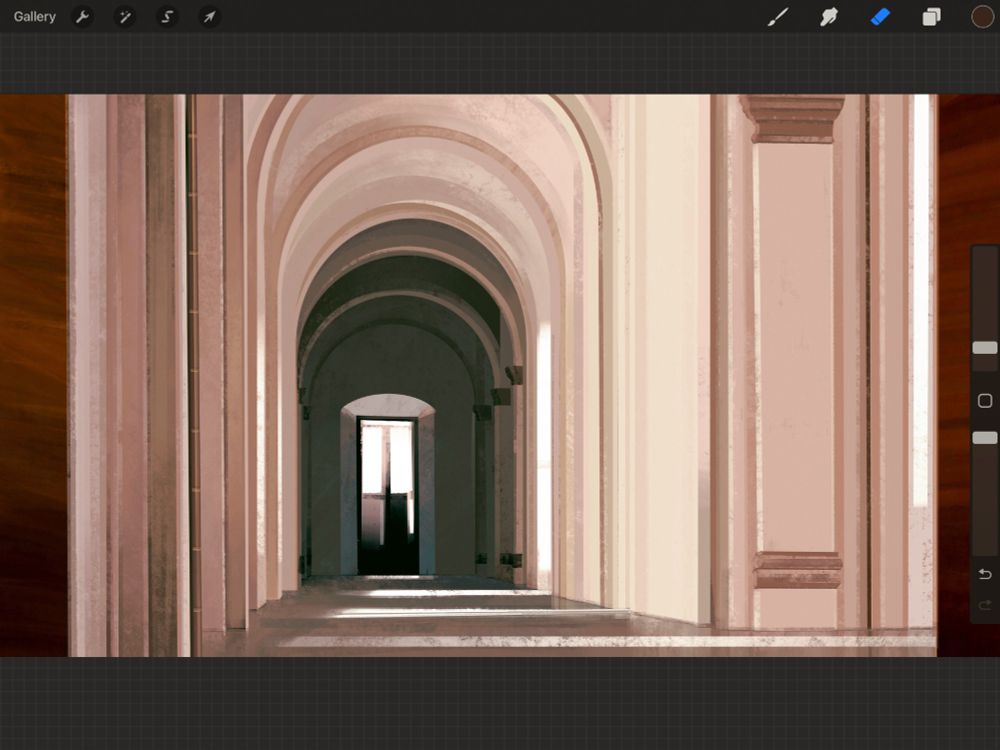Activate the Transform arrow tool
Image resolution: width=1000 pixels, height=750 pixels.
pyautogui.click(x=209, y=17)
